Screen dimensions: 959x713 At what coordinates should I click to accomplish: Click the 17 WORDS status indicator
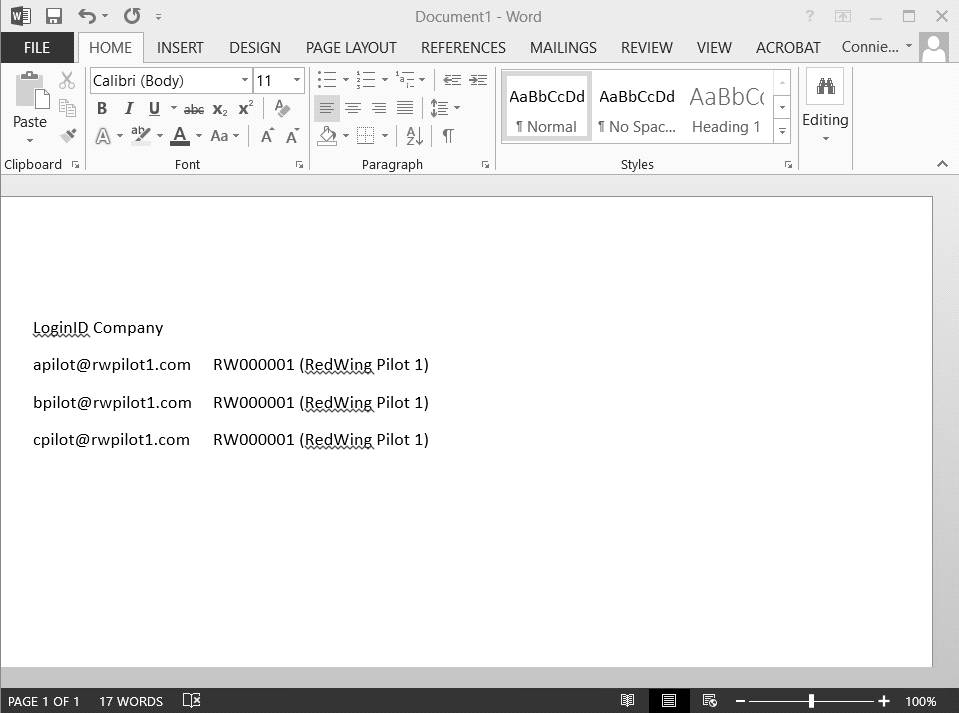pyautogui.click(x=131, y=701)
